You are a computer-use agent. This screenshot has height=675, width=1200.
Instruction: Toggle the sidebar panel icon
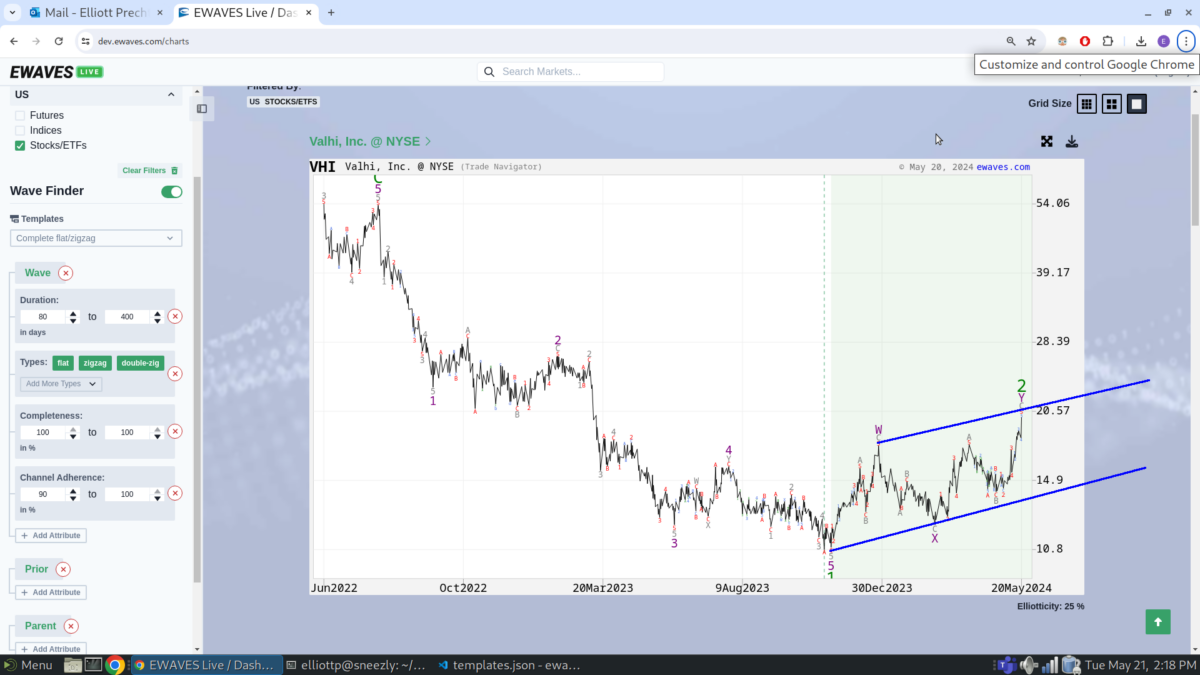(202, 109)
